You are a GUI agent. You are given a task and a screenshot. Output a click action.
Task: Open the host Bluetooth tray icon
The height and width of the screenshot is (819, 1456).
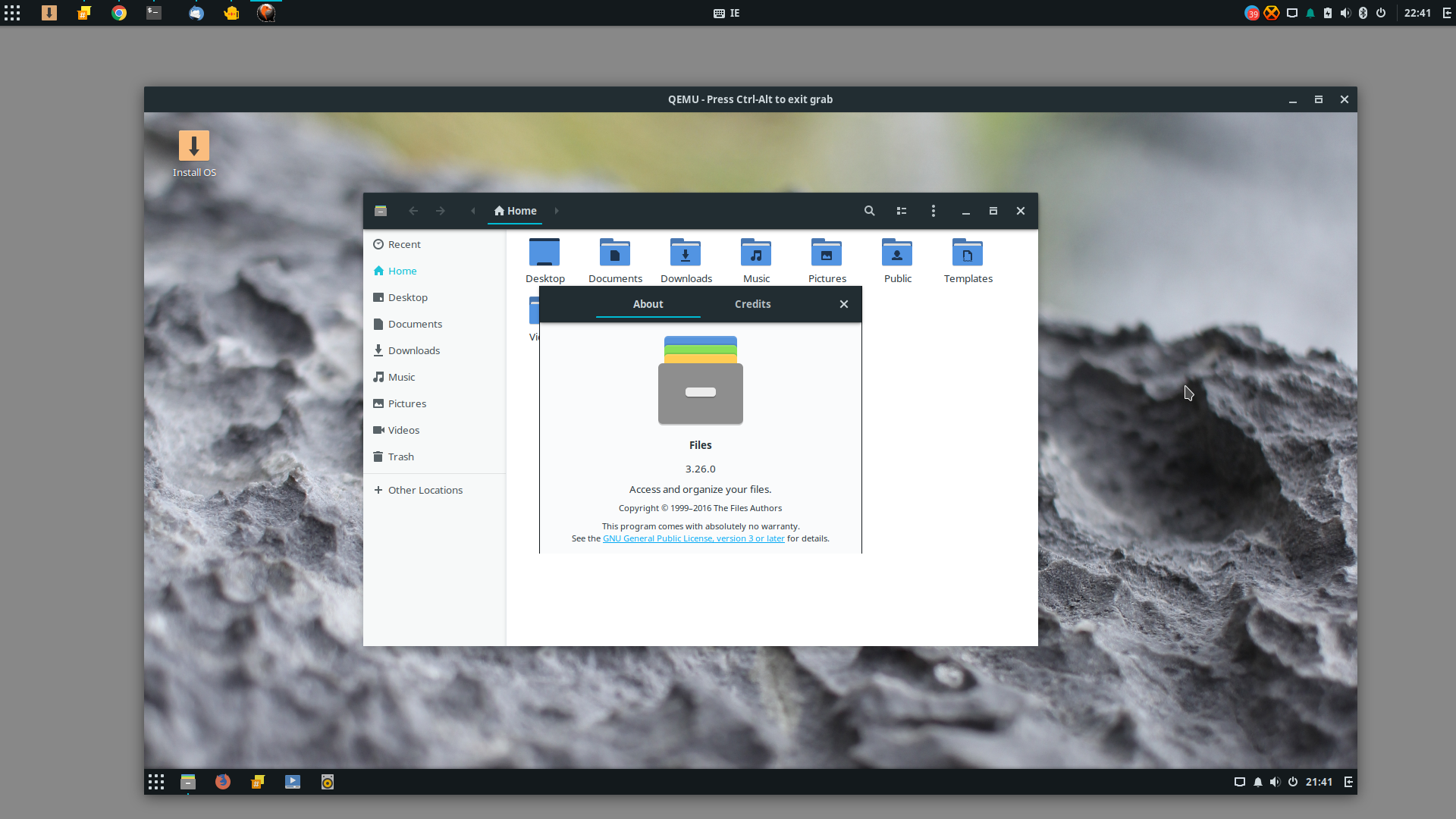point(1363,13)
